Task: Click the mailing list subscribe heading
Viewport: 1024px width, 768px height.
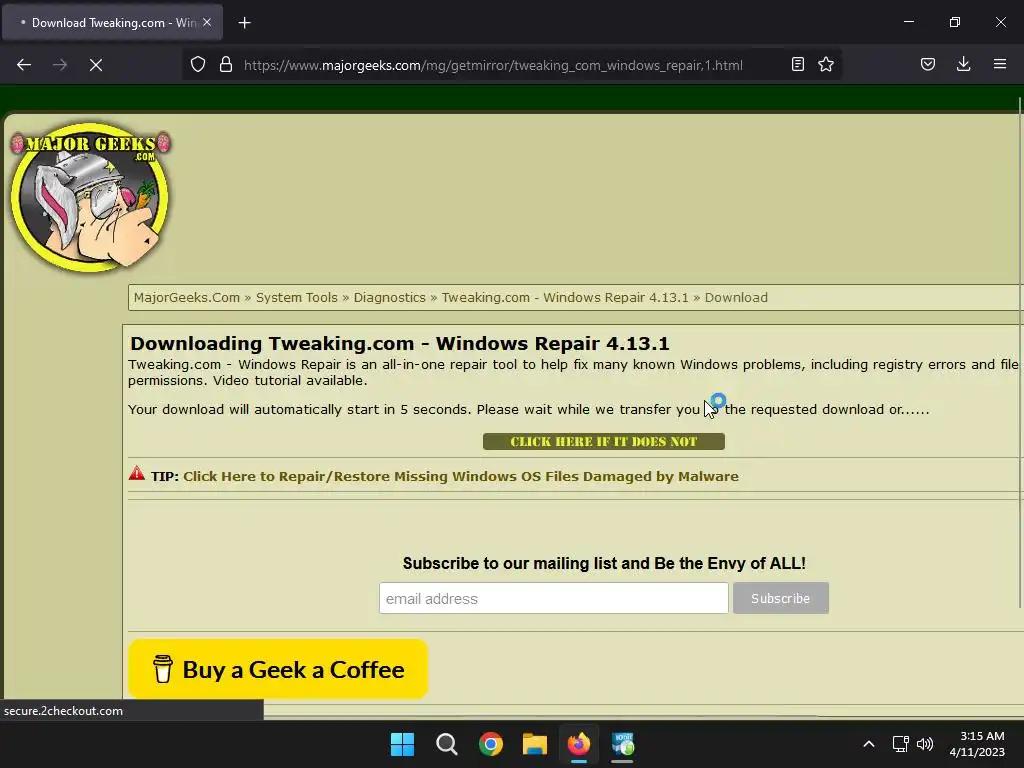Action: pos(604,564)
